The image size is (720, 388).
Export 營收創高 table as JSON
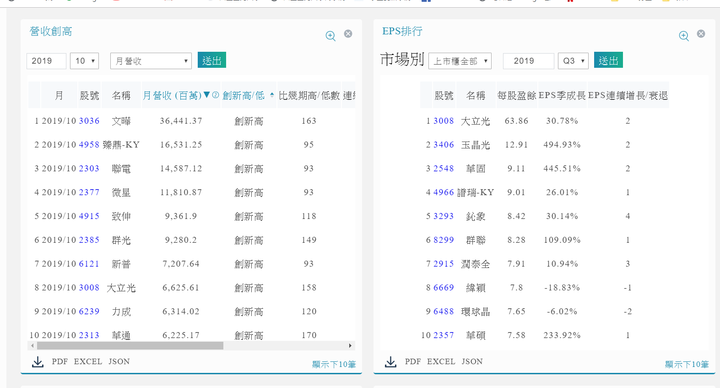click(119, 361)
